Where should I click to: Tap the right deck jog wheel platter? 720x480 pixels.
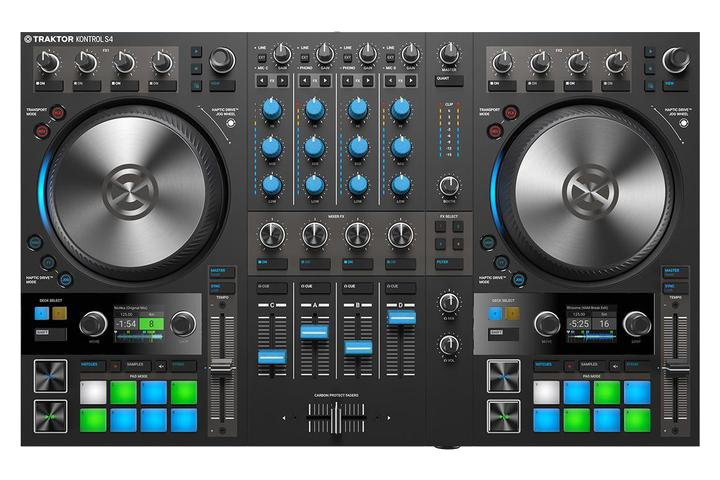click(x=591, y=191)
